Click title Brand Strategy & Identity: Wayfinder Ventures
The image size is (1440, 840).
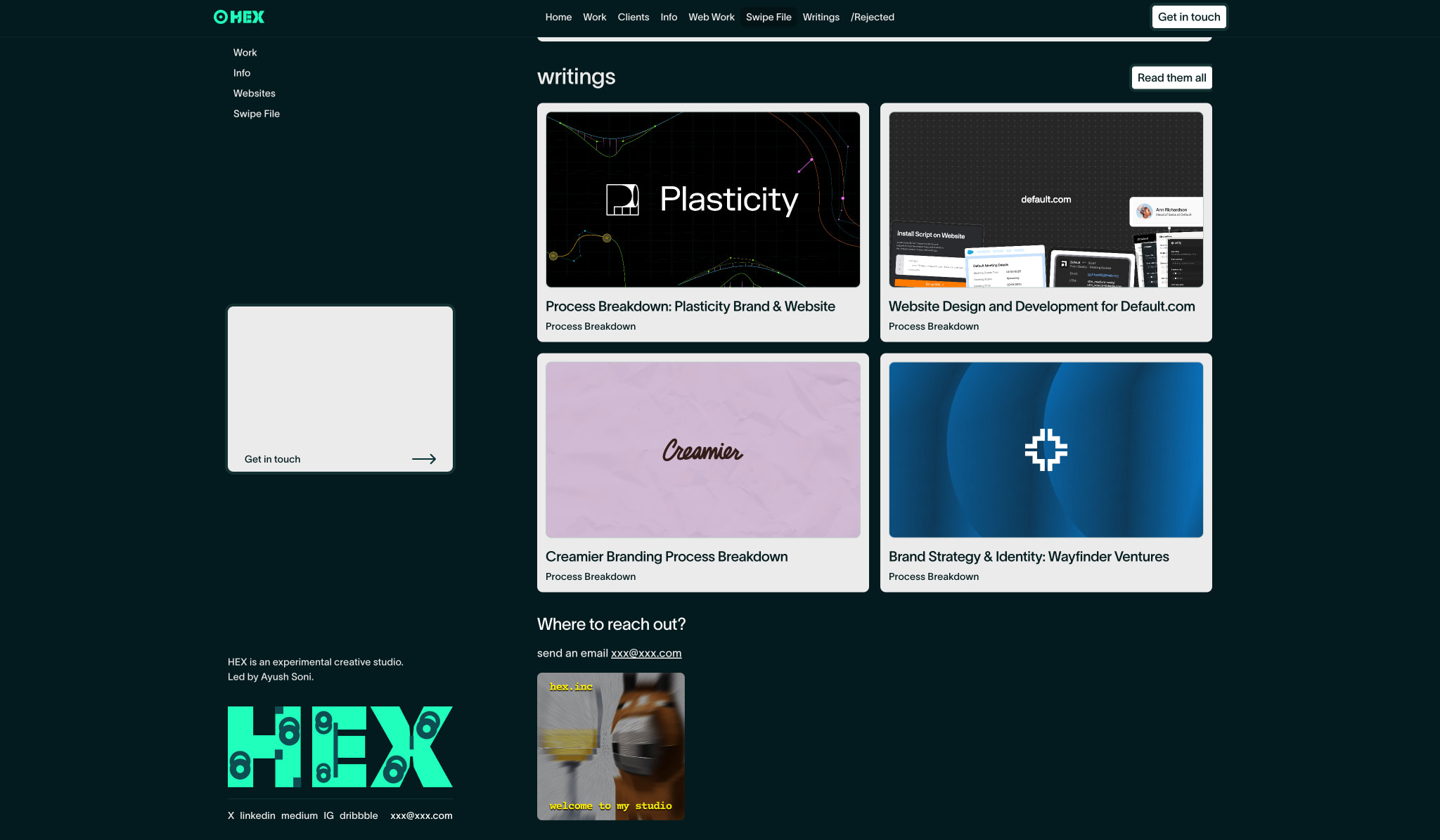pyautogui.click(x=1029, y=557)
